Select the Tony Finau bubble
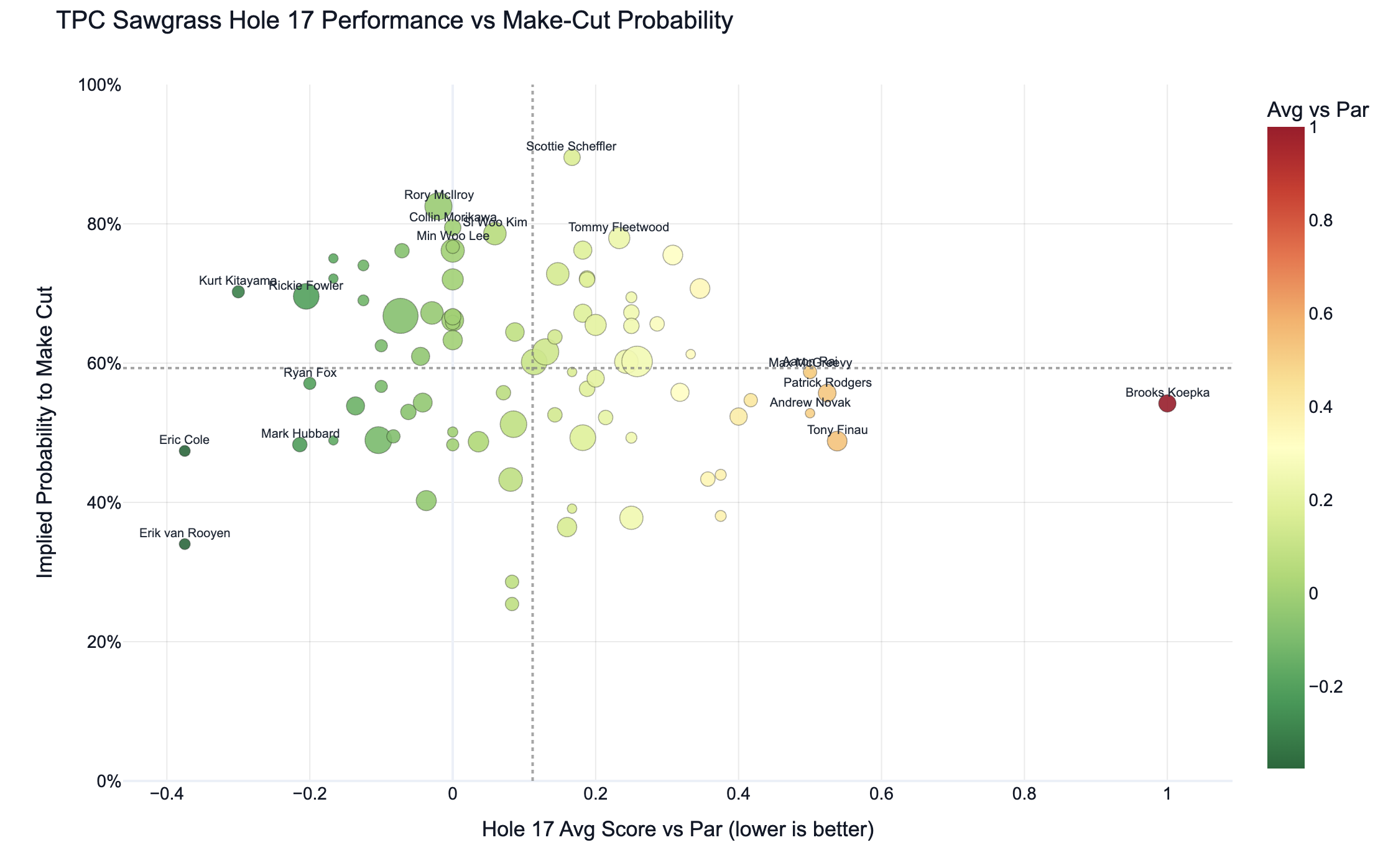 pos(837,441)
